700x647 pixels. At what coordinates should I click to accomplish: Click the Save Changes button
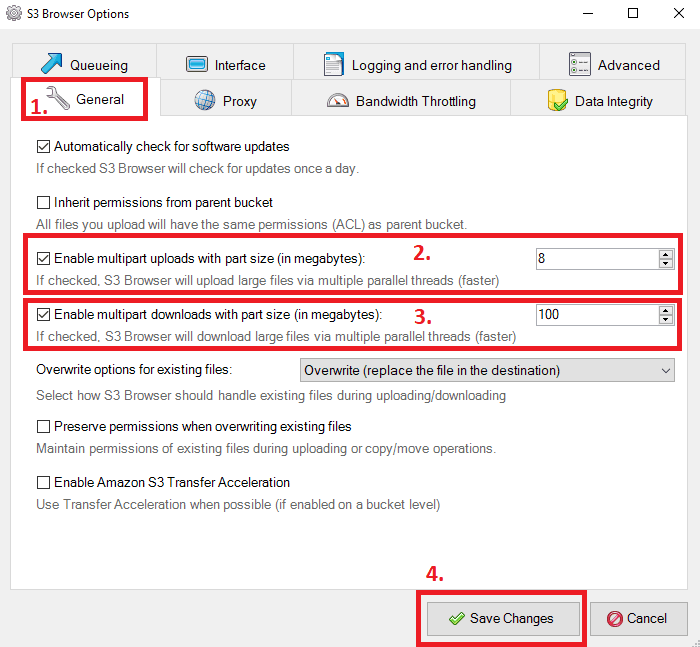(x=503, y=618)
